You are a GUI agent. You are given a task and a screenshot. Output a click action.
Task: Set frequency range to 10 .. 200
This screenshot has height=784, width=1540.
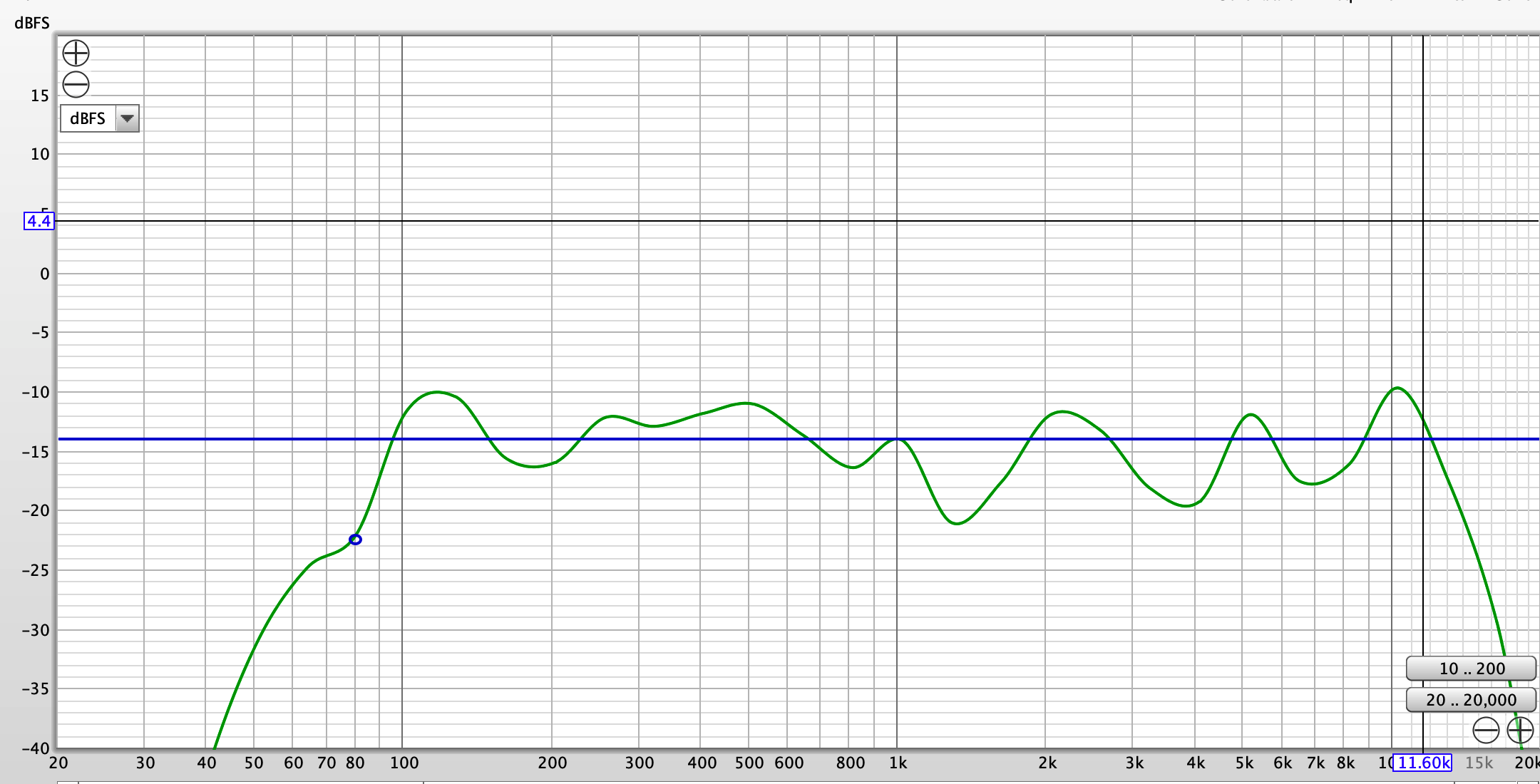[x=1471, y=669]
